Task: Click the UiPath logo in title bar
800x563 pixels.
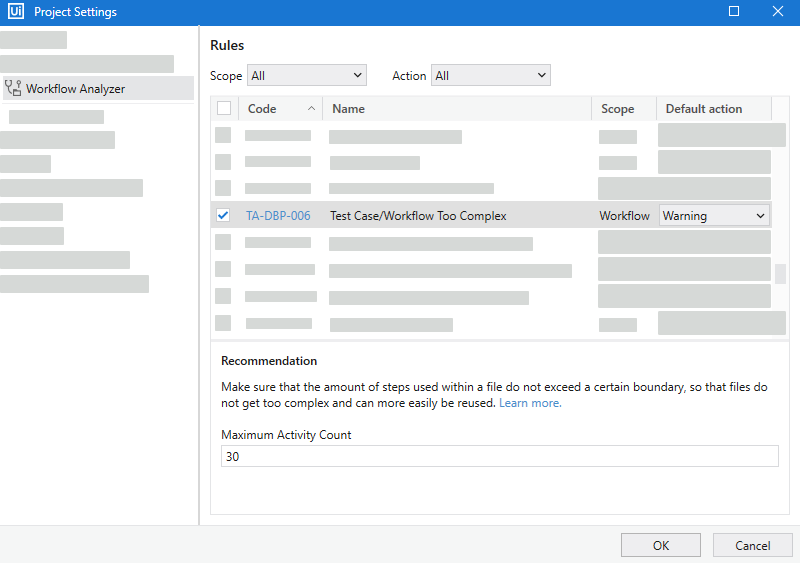Action: [x=16, y=12]
